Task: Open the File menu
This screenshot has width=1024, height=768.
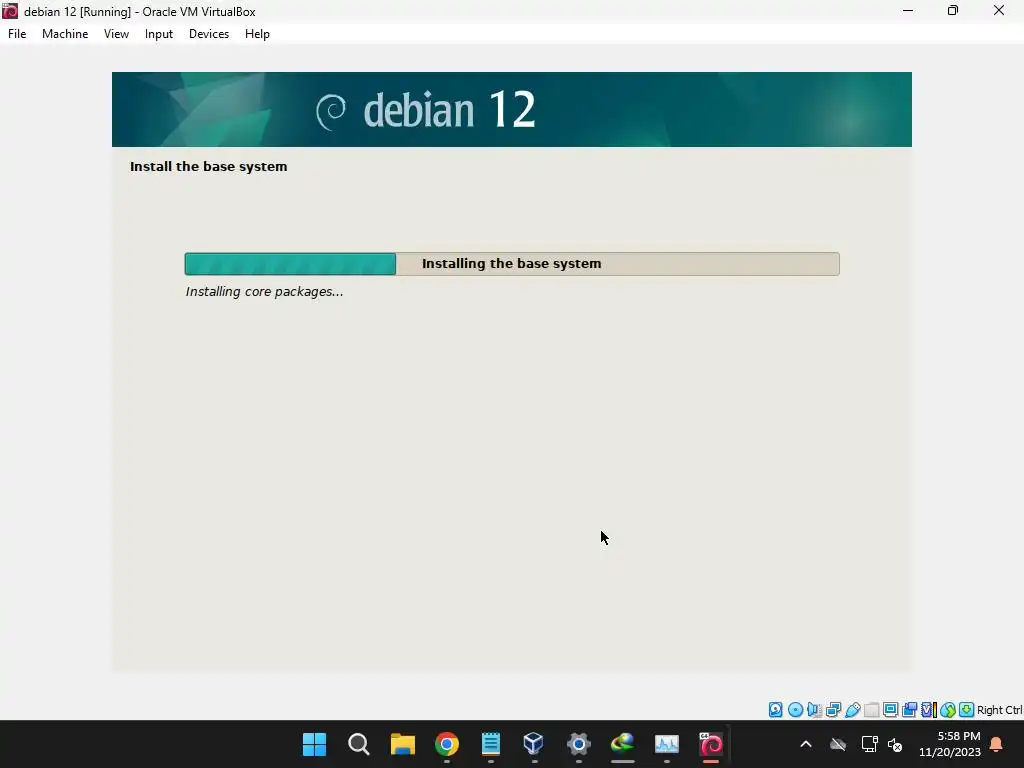Action: 17,34
